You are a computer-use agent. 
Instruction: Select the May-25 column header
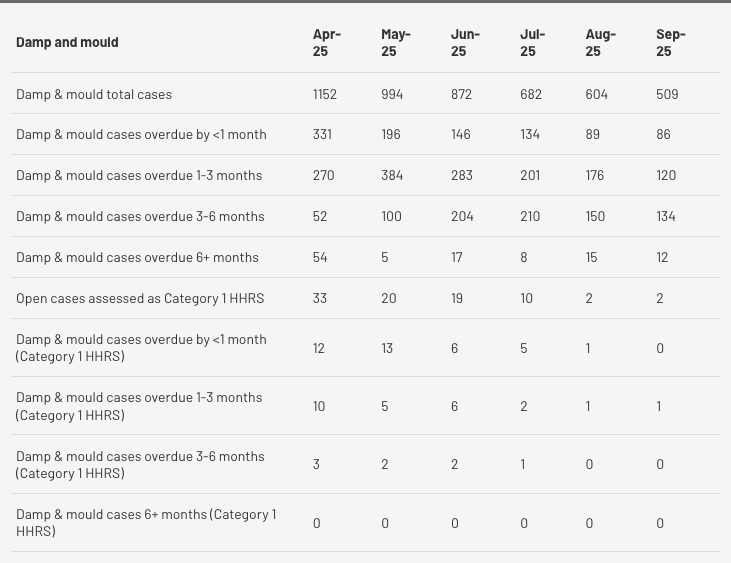(x=395, y=42)
